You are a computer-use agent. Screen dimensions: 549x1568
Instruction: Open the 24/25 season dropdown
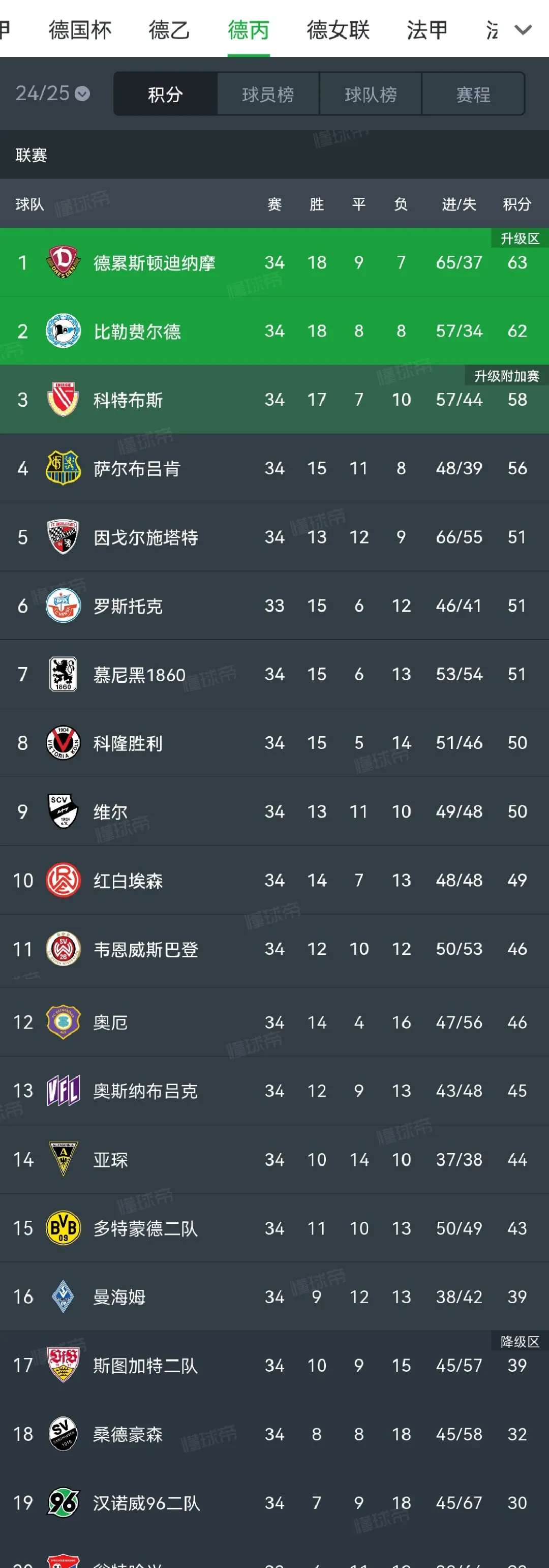52,93
